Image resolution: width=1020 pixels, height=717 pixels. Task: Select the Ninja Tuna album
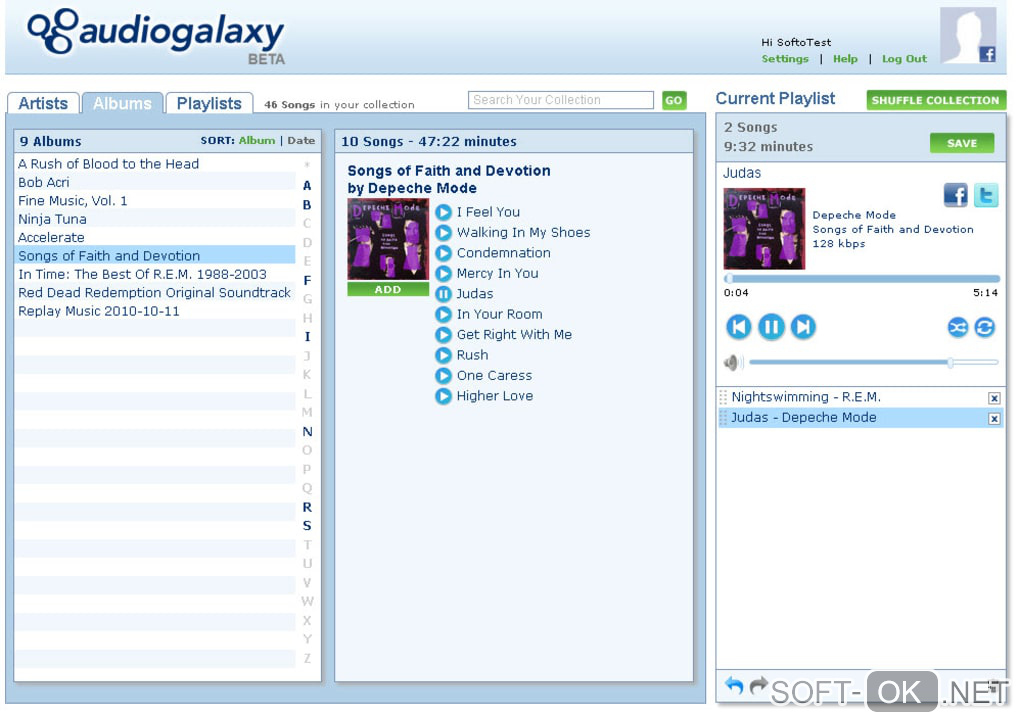tap(155, 219)
